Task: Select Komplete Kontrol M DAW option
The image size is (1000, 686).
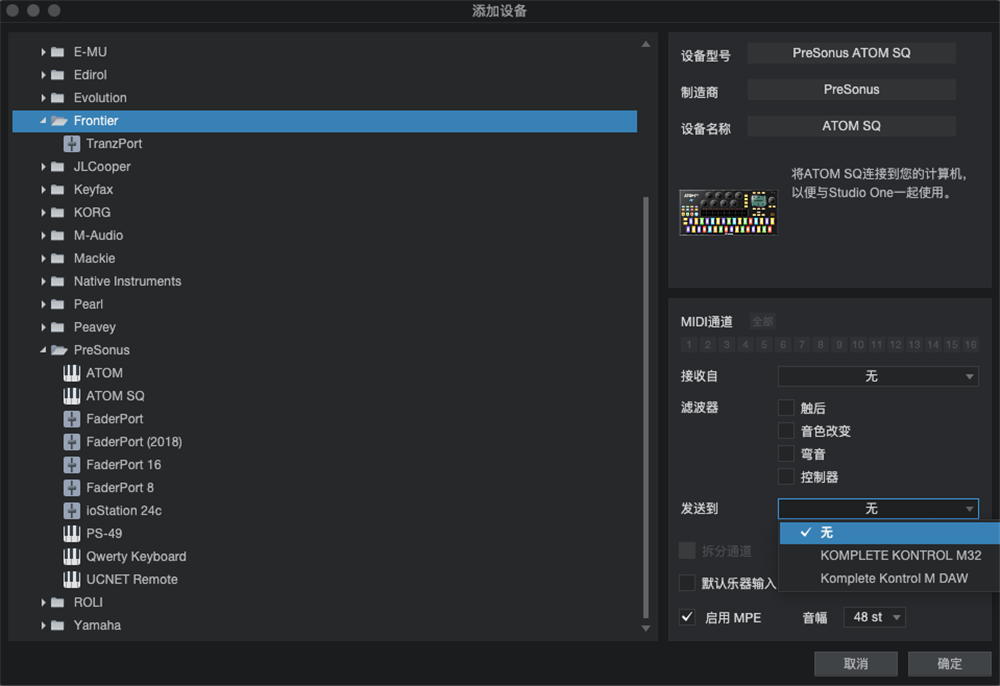Action: [x=889, y=578]
